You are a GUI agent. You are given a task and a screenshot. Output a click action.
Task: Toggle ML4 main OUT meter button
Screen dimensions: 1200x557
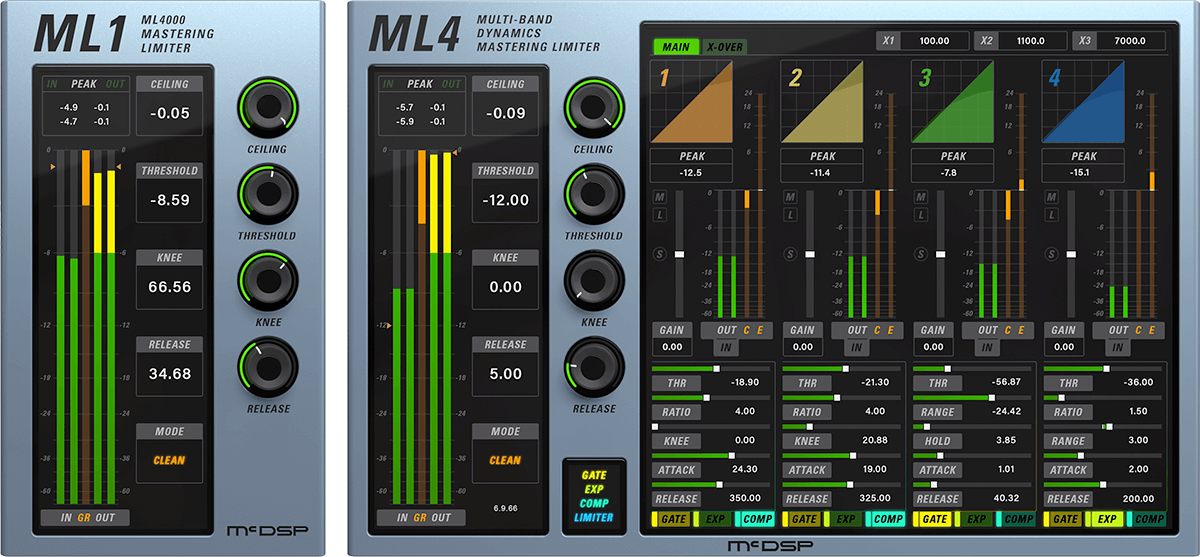click(x=441, y=518)
